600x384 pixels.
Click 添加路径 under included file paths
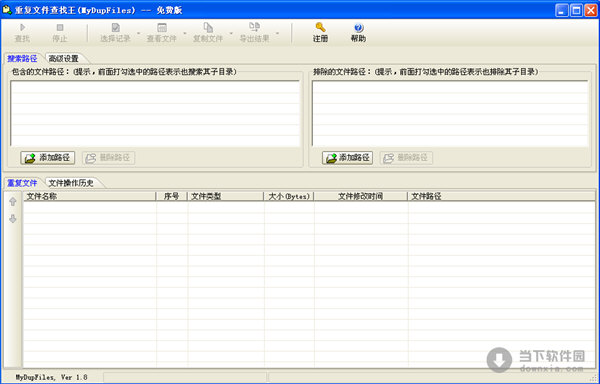47,158
